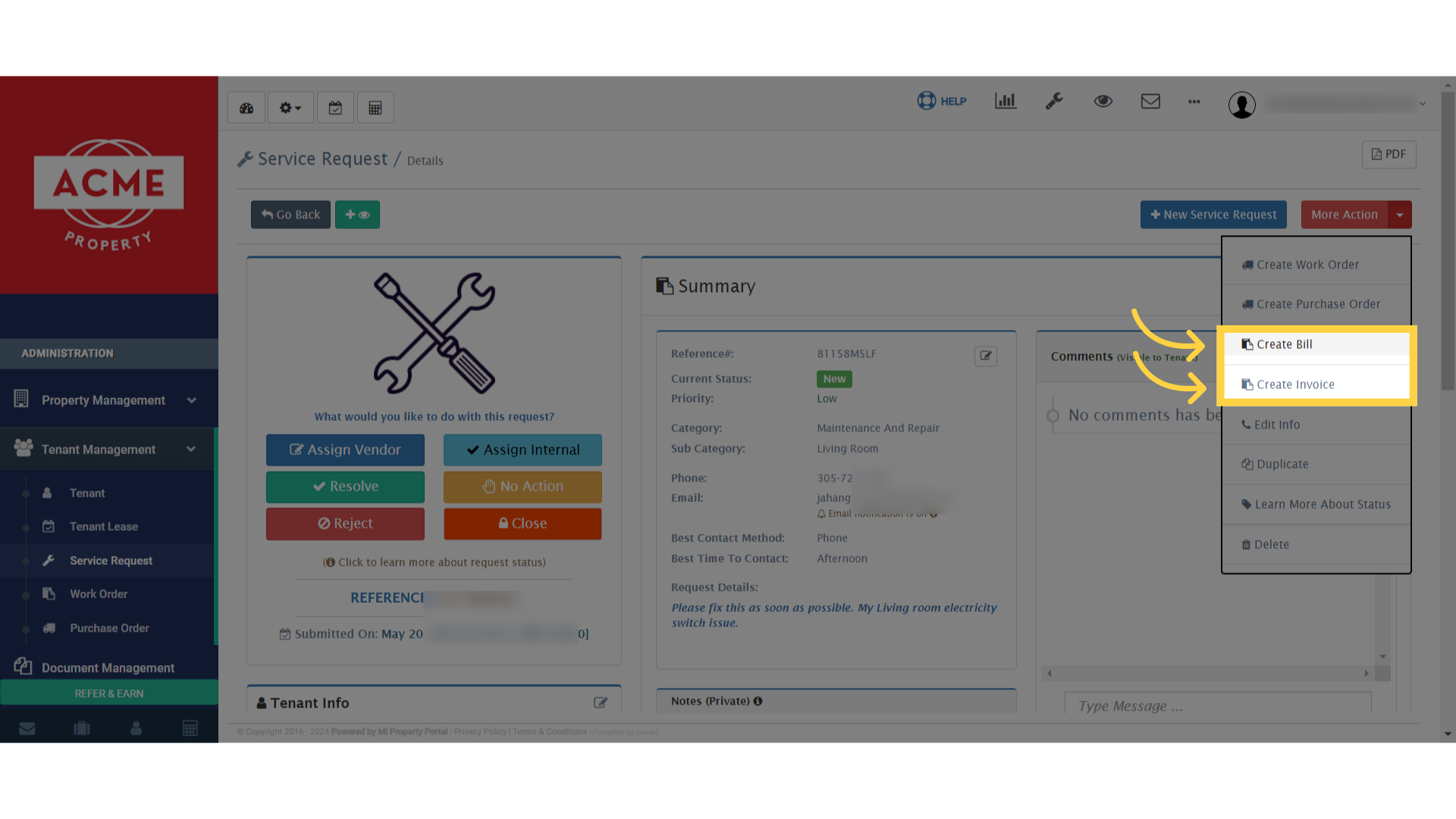This screenshot has width=1456, height=819.
Task: Click the Assign Vendor button
Action: 345,450
